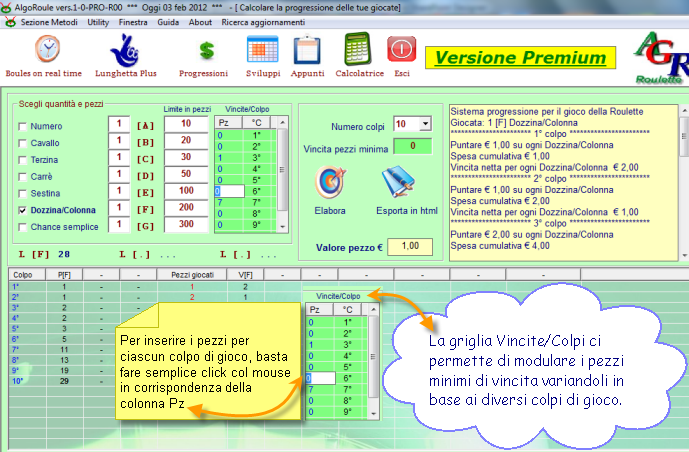
Task: Click Pz cell for 3° colpo in top grid
Action: pyautogui.click(x=228, y=158)
